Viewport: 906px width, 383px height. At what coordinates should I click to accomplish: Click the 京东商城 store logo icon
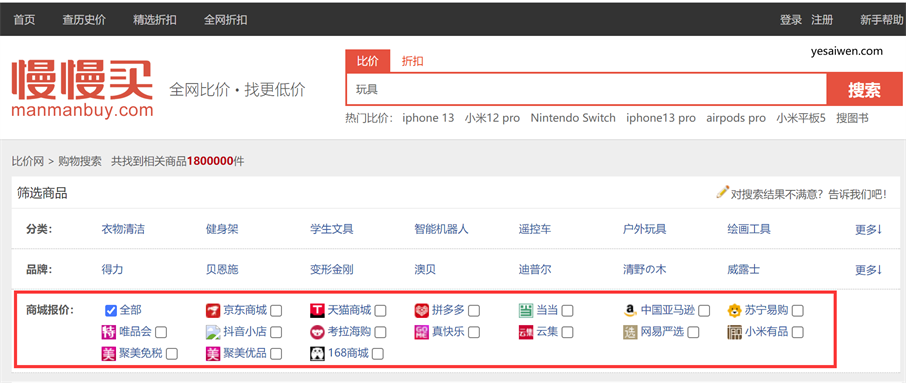tap(213, 311)
